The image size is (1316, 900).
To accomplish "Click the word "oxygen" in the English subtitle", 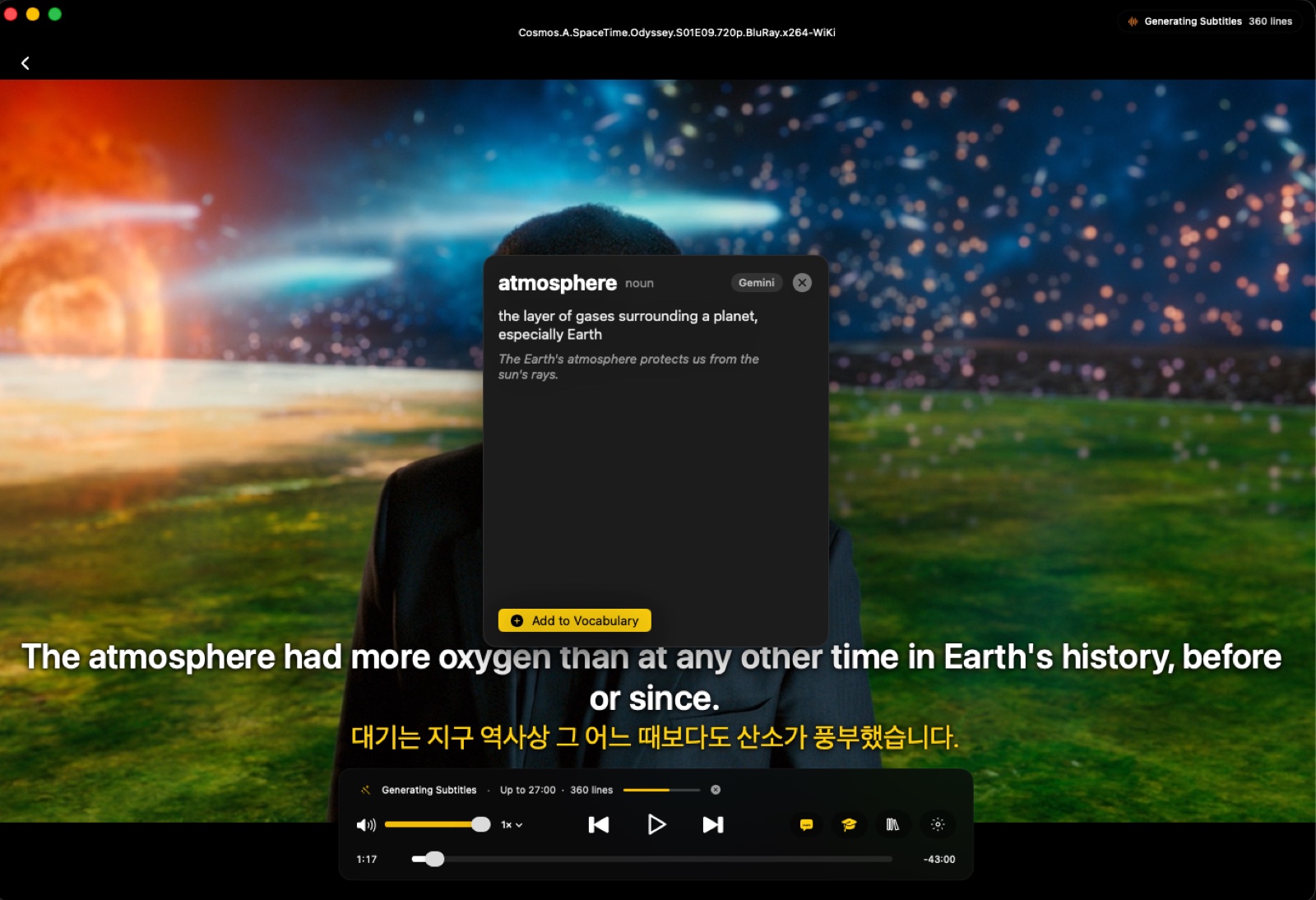I will coord(494,657).
